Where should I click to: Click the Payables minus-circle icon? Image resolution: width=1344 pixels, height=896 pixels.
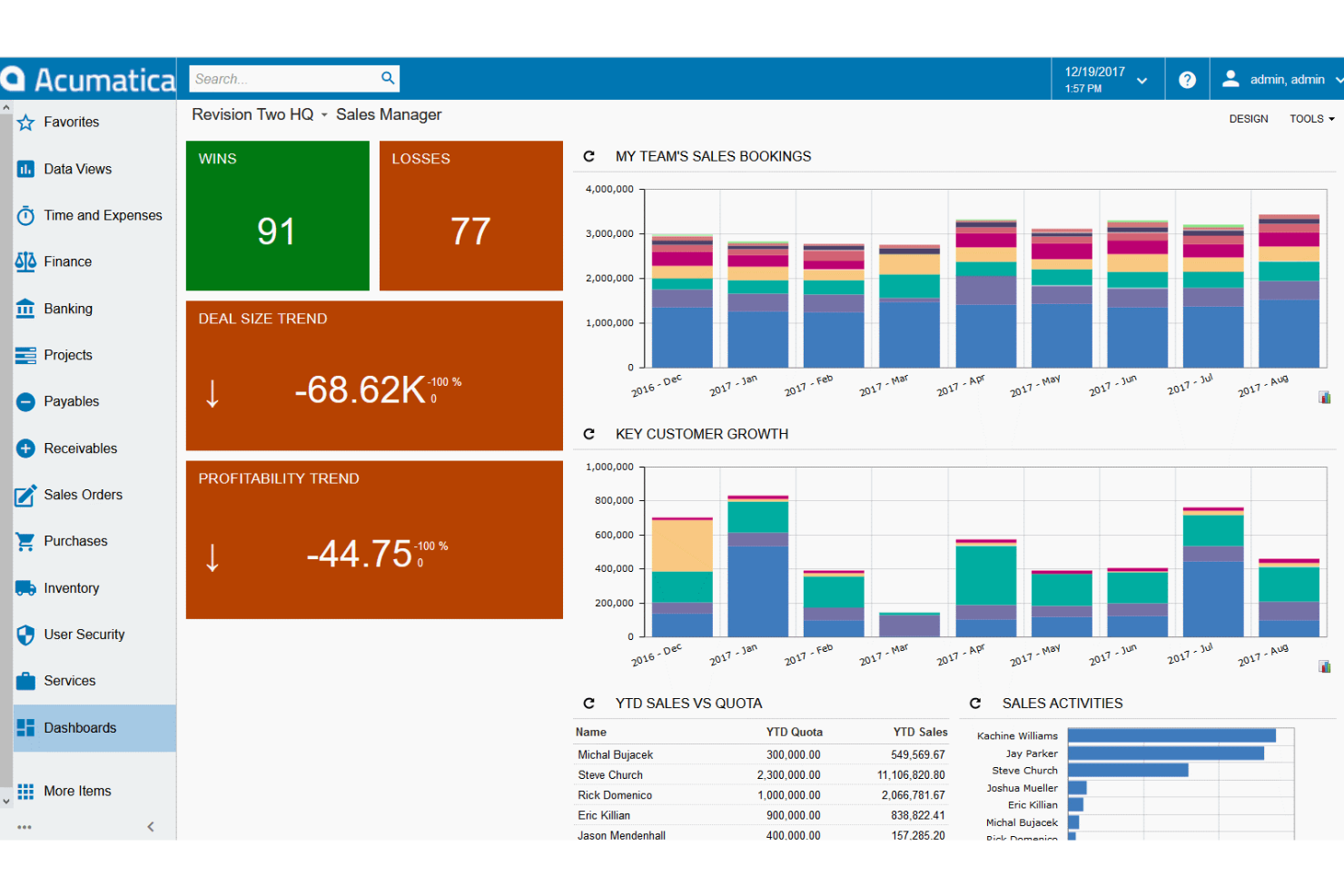coord(25,401)
